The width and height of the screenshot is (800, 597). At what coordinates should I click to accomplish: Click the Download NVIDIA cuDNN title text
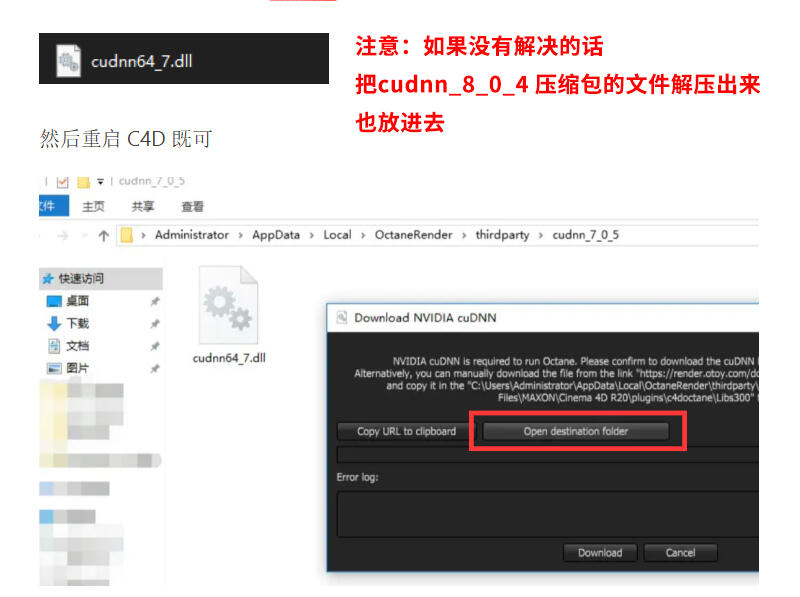pos(425,318)
